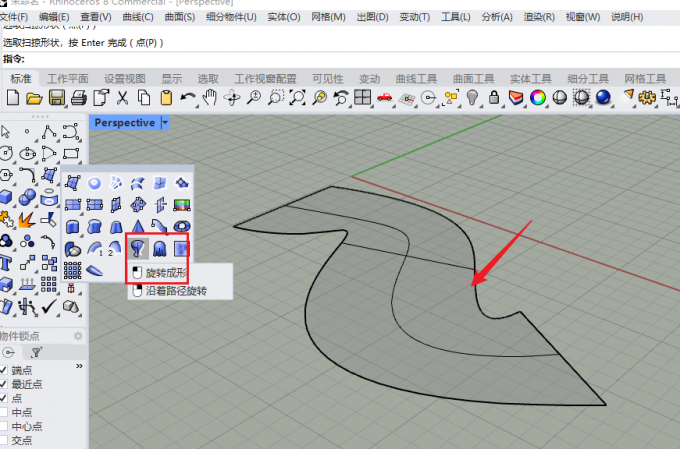Select the Box solid tool in left sidebar
The image size is (680, 449).
click(x=6, y=197)
